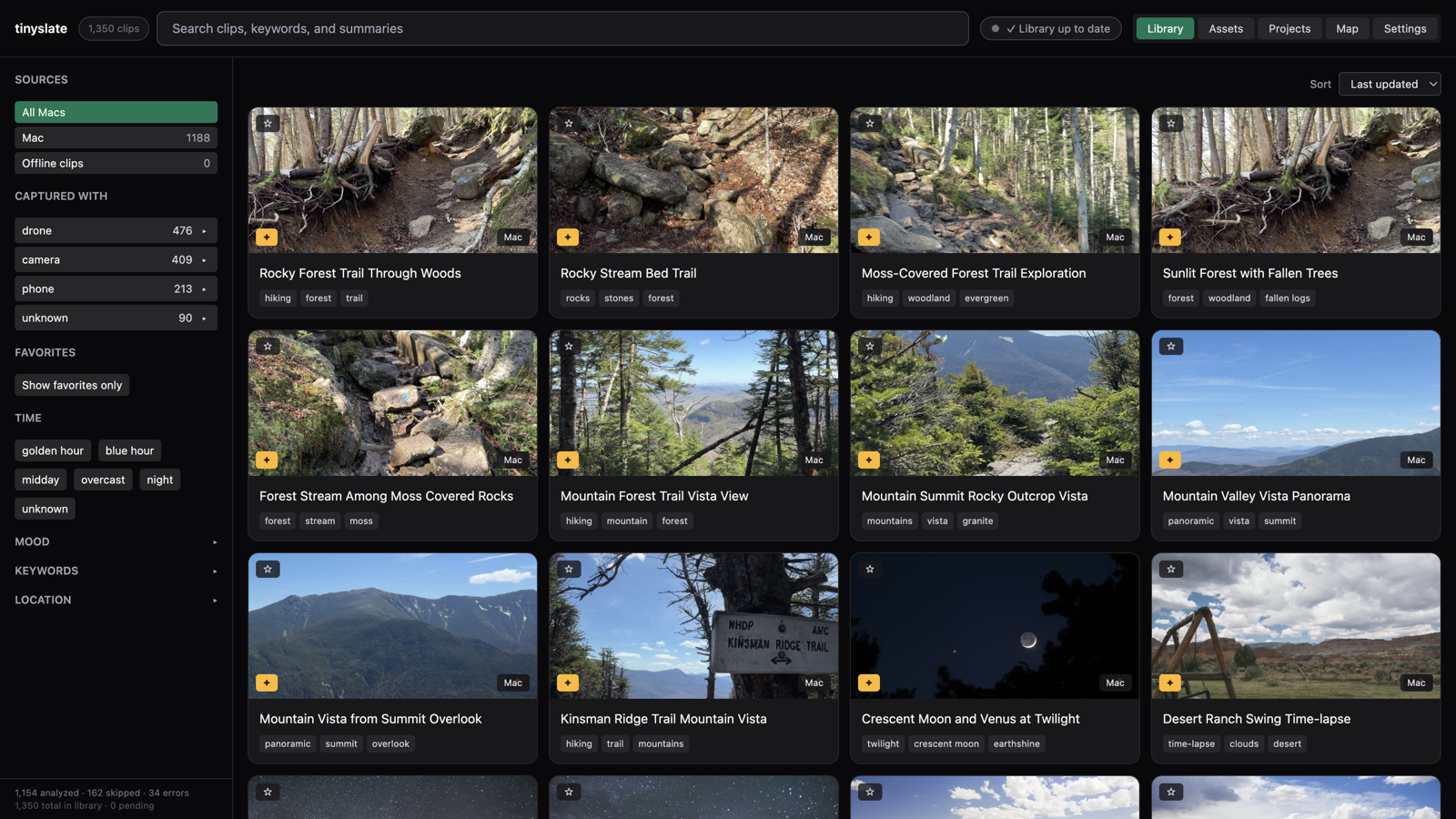Favorite the Desert Ranch Swing Time-lapse clip
The image size is (1456, 819).
(1171, 570)
